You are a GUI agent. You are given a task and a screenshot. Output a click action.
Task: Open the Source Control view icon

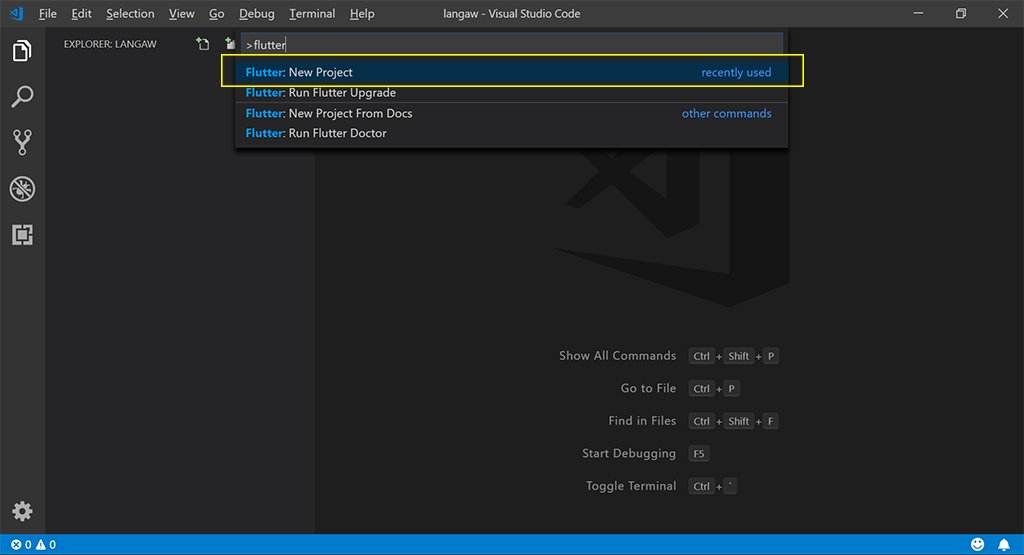(22, 143)
